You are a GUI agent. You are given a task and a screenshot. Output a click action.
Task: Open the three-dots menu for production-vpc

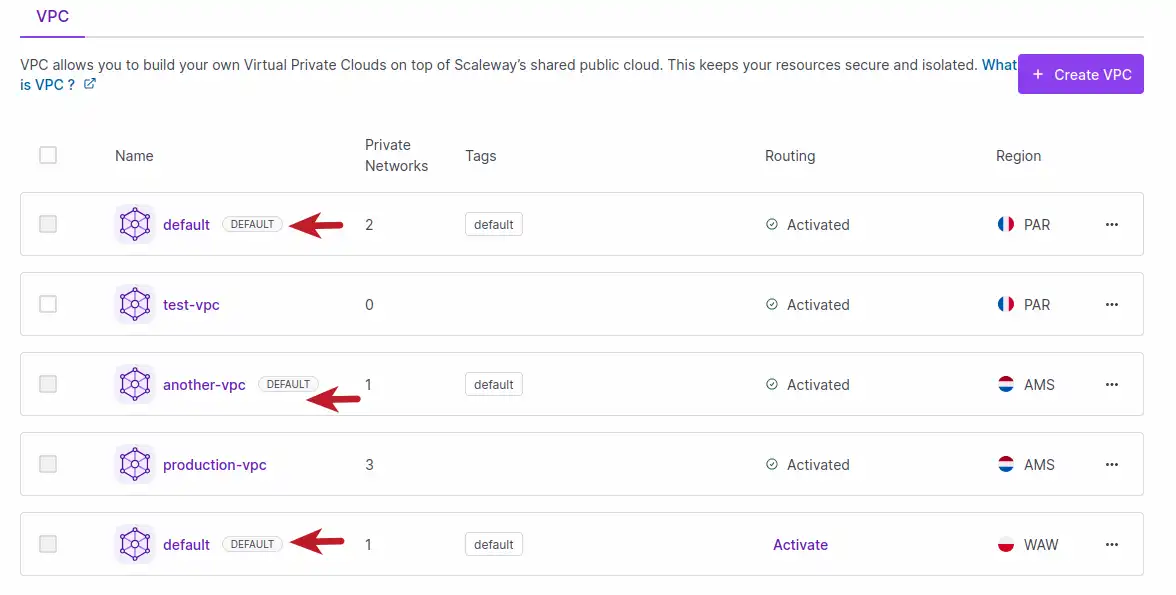[1112, 464]
